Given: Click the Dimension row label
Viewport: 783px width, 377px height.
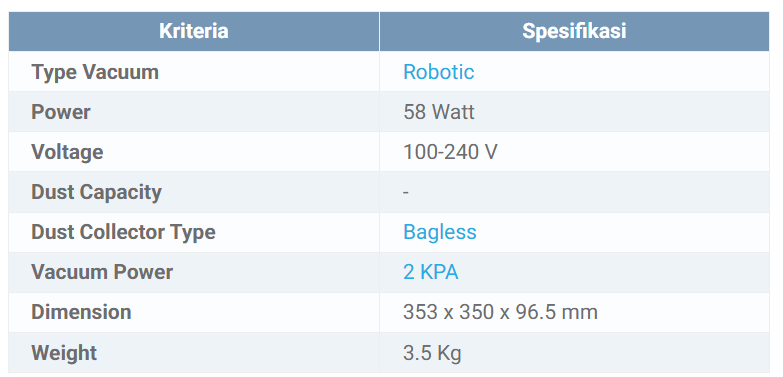Looking at the screenshot, I should click(x=81, y=312).
